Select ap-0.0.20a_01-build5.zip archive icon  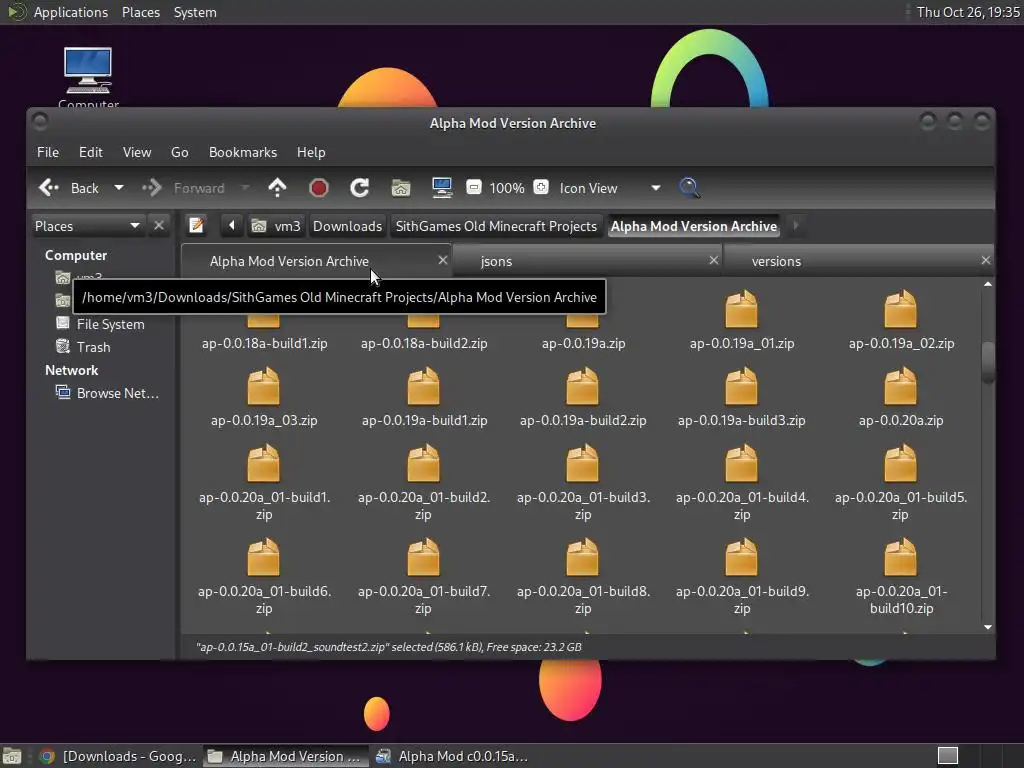click(901, 463)
